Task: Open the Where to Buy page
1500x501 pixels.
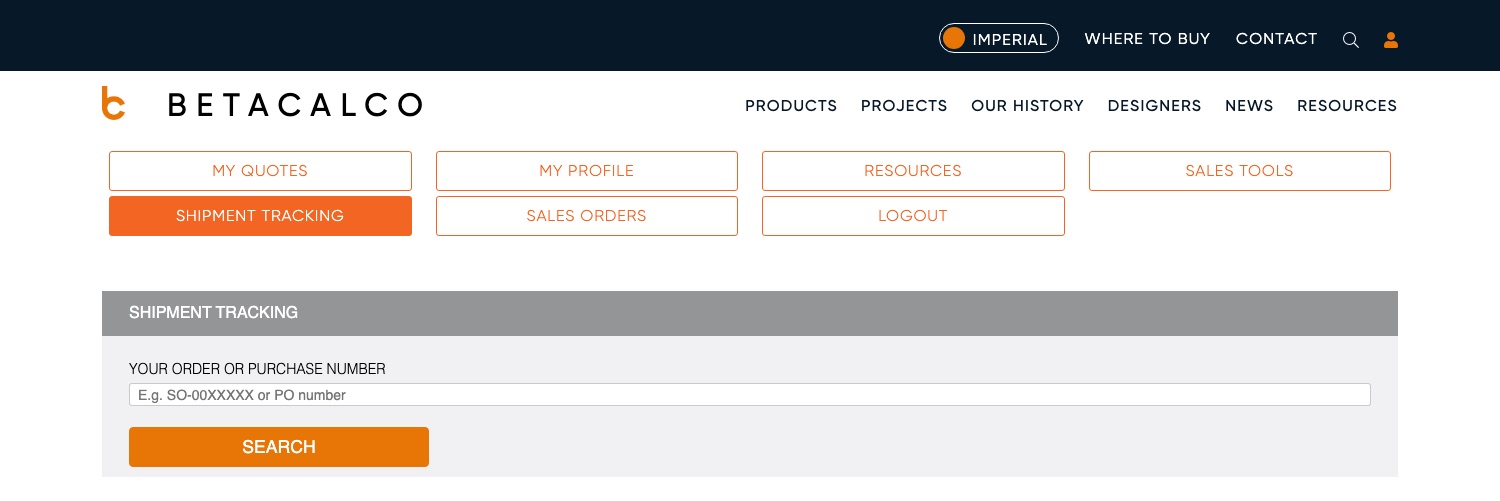Action: 1147,39
